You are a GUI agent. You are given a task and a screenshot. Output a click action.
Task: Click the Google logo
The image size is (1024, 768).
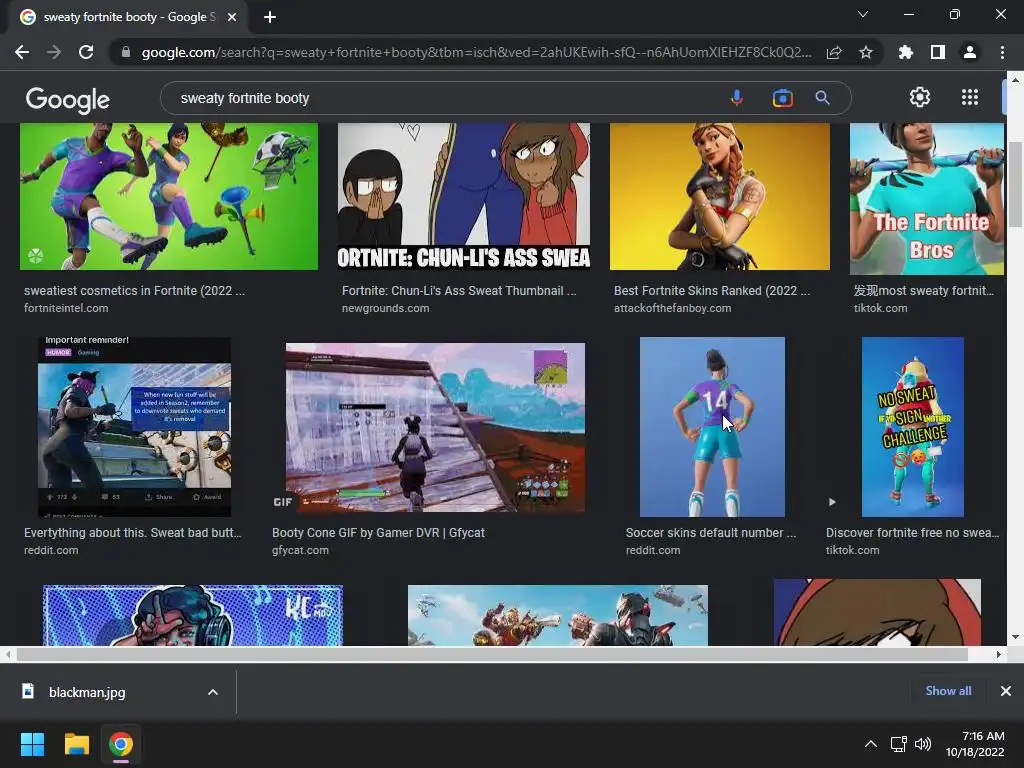[68, 99]
